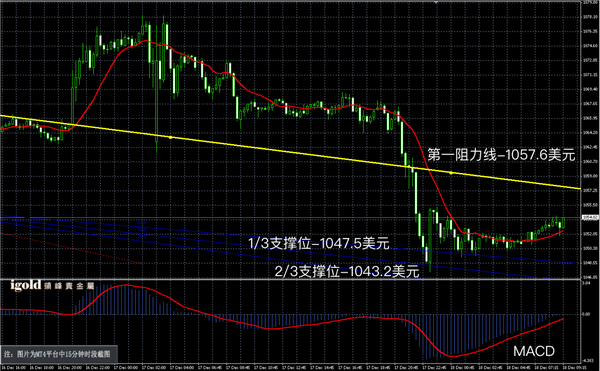Image resolution: width=600 pixels, height=371 pixels.
Task: Select the yellow trendline's right anchor point
Action: pos(451,173)
